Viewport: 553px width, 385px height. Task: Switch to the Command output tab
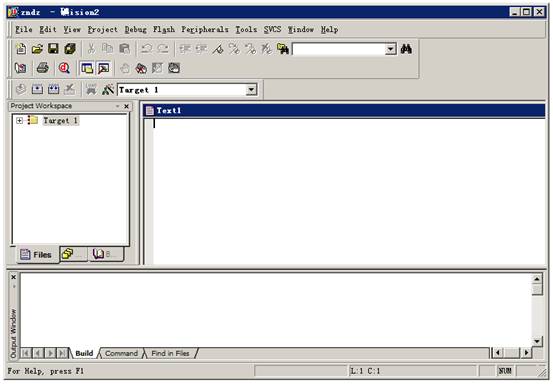point(121,353)
